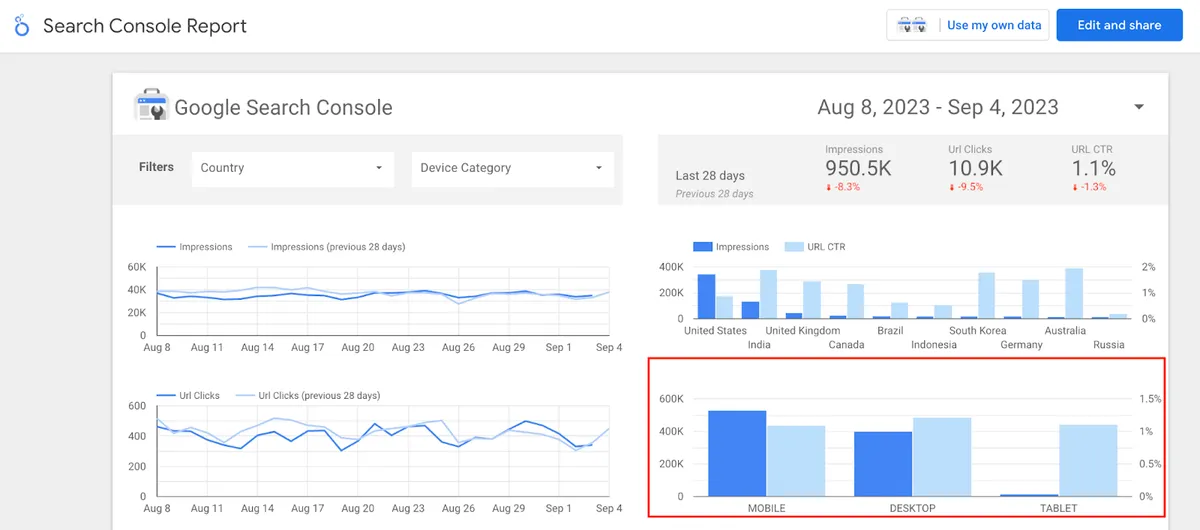Click the Brazil axis label
1200x530 pixels.
coord(890,331)
